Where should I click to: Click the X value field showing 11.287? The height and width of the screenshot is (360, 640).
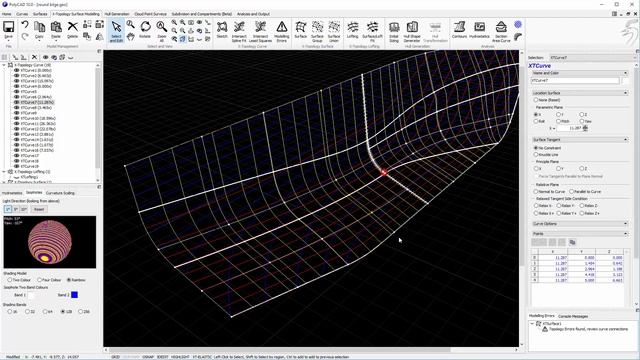click(x=570, y=128)
